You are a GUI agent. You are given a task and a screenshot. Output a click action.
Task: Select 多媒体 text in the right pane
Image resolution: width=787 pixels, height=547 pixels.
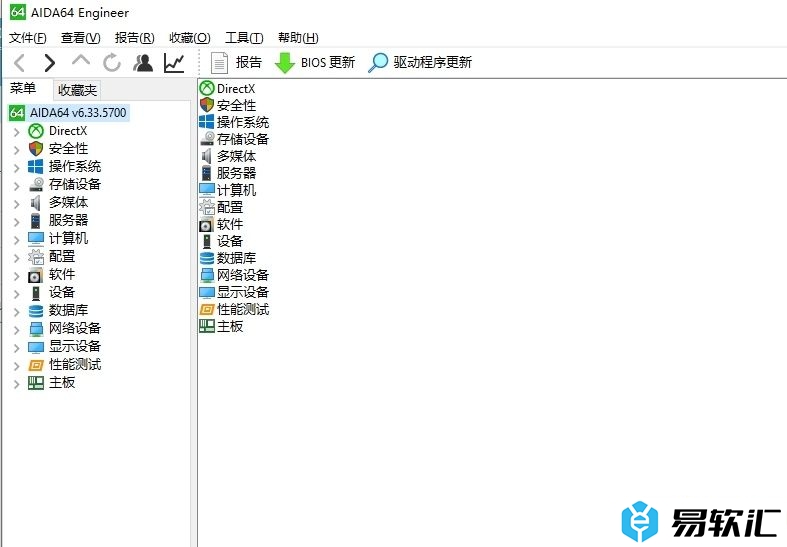(236, 157)
